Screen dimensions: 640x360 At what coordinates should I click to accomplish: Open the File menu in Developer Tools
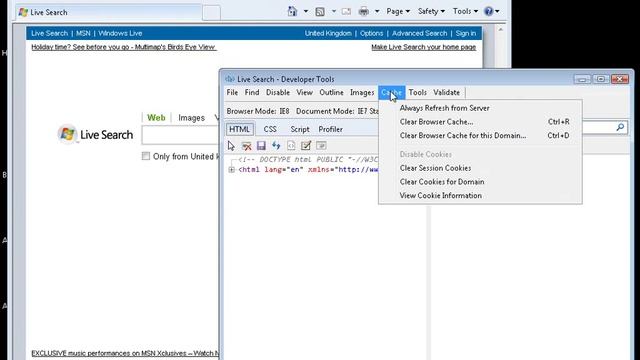232,93
